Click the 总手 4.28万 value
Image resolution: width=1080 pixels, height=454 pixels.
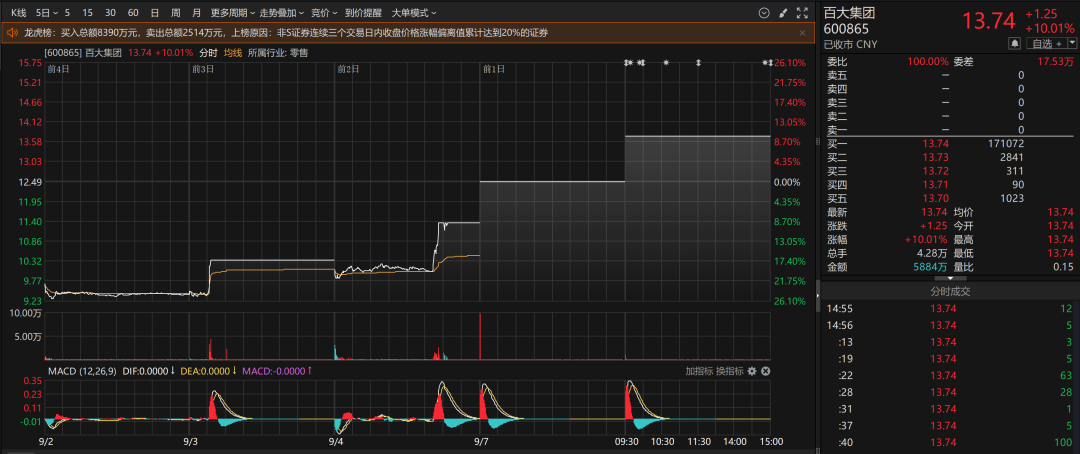click(x=933, y=253)
